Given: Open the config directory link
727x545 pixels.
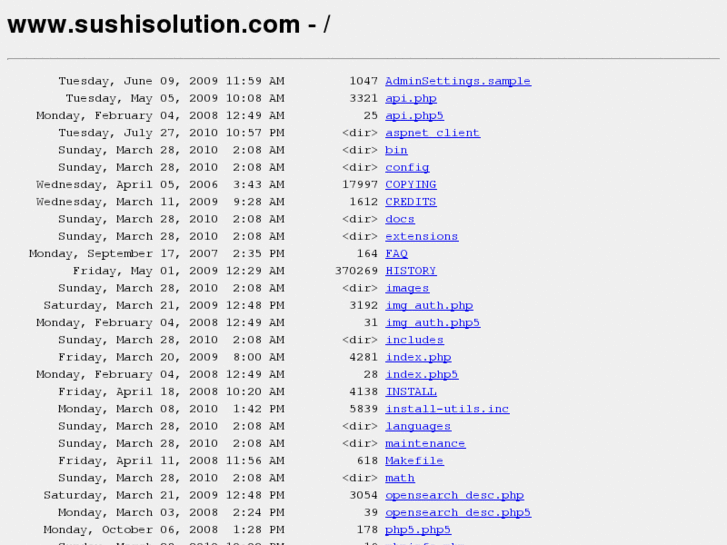Looking at the screenshot, I should click(x=407, y=167).
